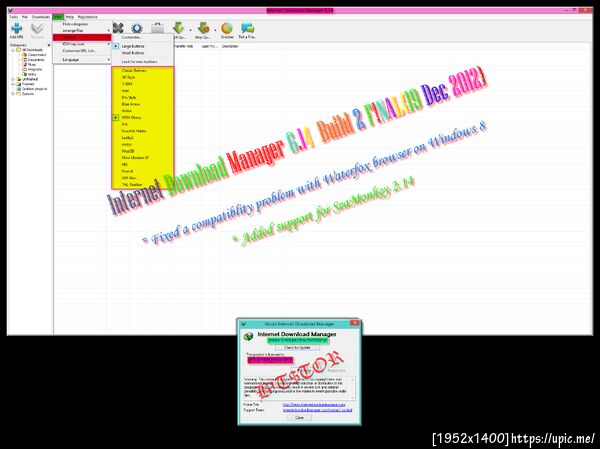Click the Description column header
Viewport: 600px width, 449px height.
coord(230,46)
